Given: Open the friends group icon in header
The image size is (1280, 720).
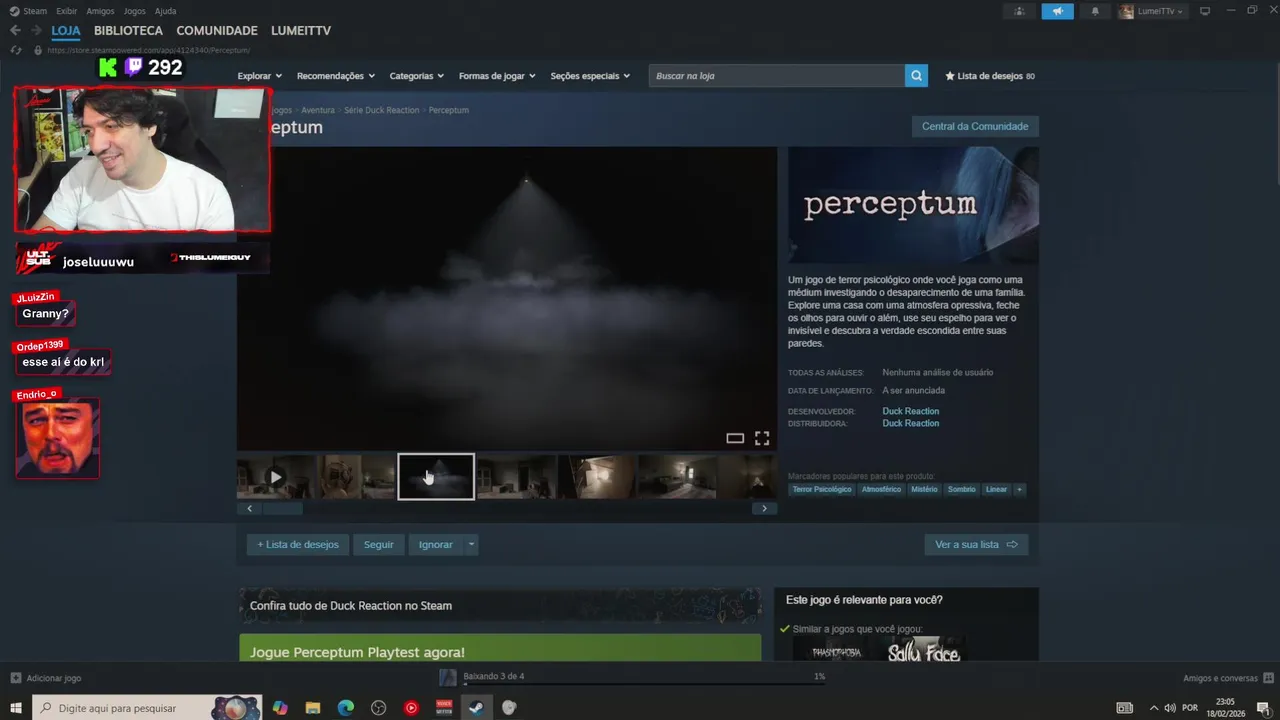Looking at the screenshot, I should click(1019, 11).
